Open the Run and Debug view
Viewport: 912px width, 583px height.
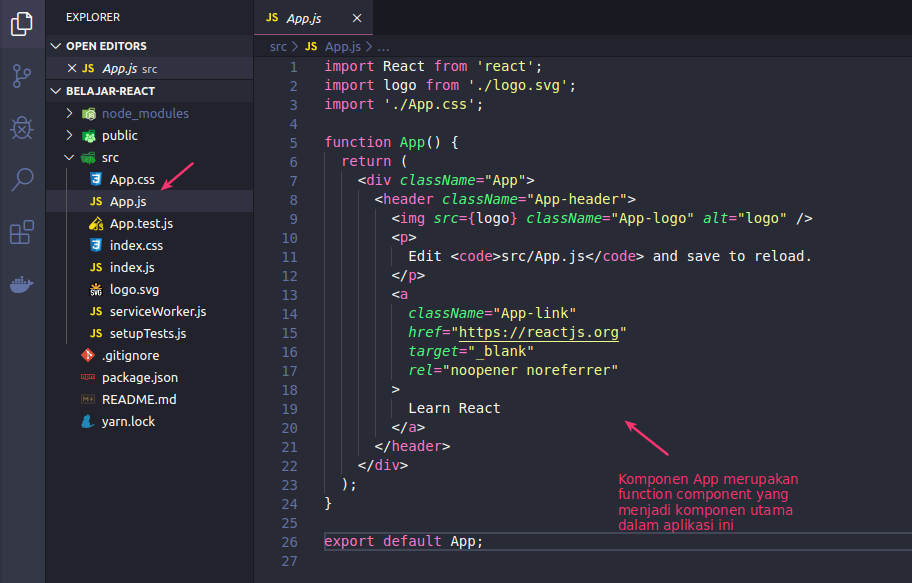pyautogui.click(x=22, y=127)
